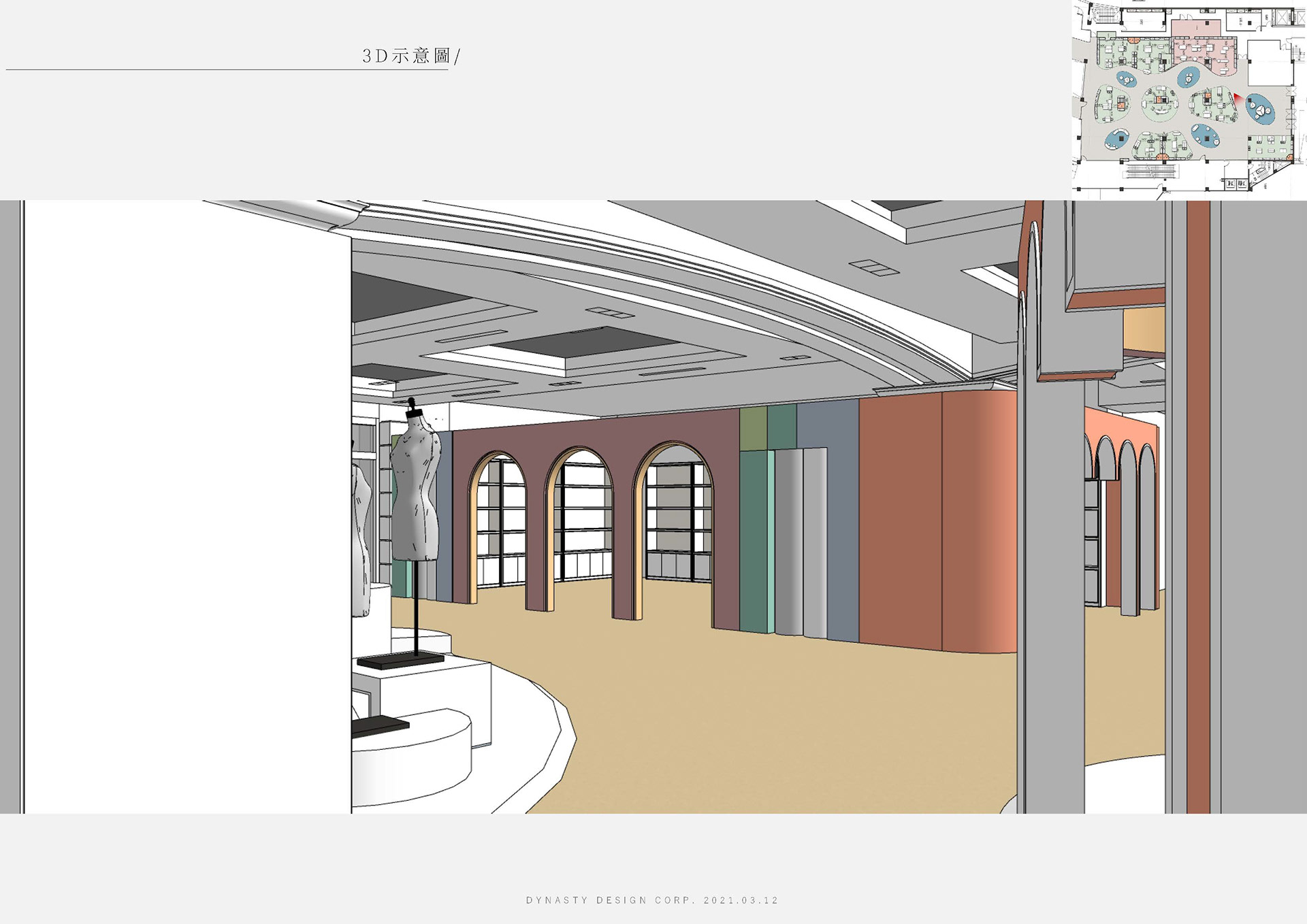Click the floor plan thumbnail

(x=1189, y=100)
